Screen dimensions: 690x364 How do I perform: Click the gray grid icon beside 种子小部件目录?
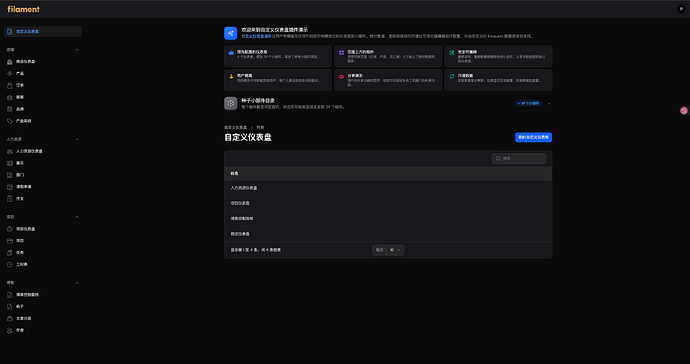pyautogui.click(x=231, y=103)
